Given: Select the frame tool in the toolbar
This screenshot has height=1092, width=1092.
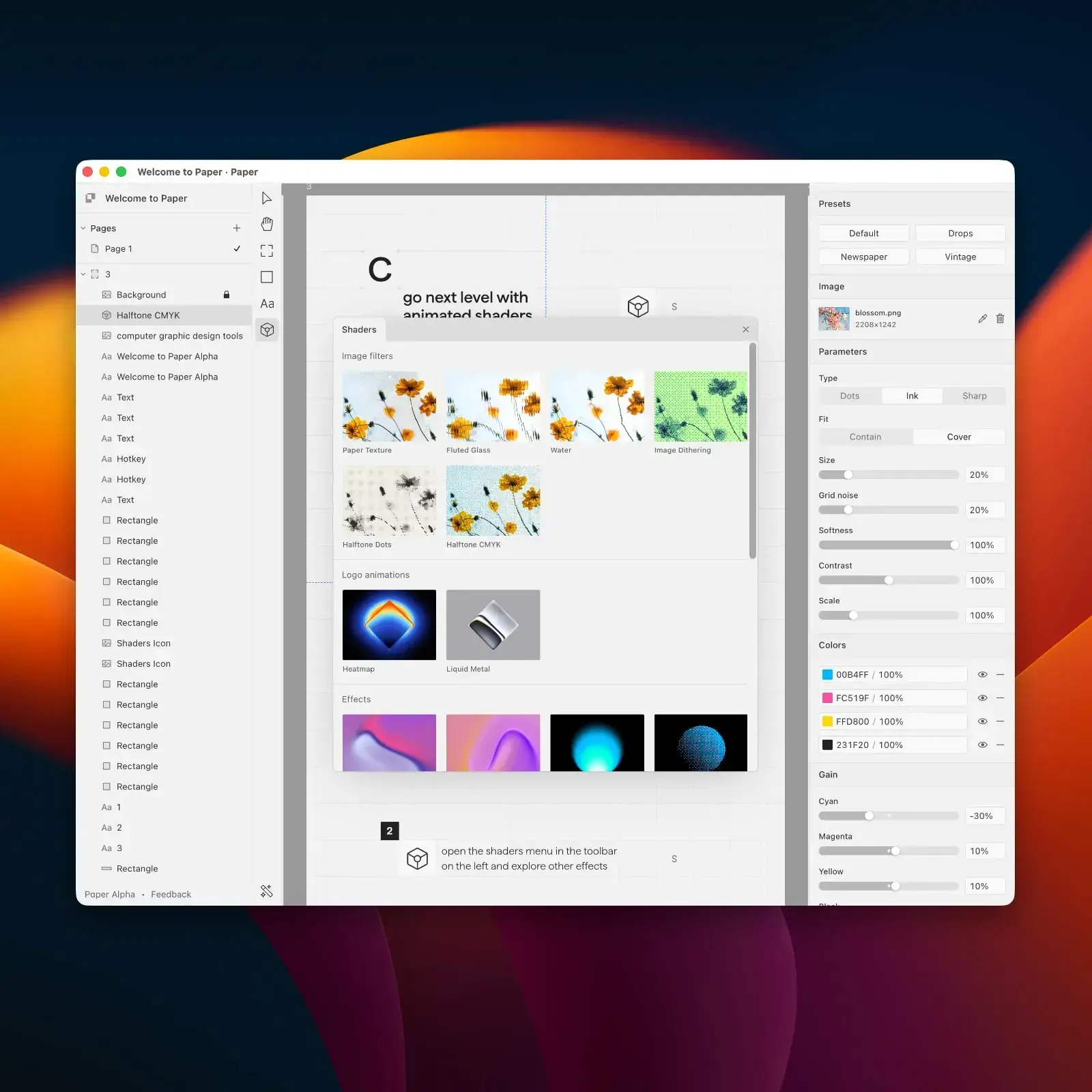Looking at the screenshot, I should (x=267, y=250).
